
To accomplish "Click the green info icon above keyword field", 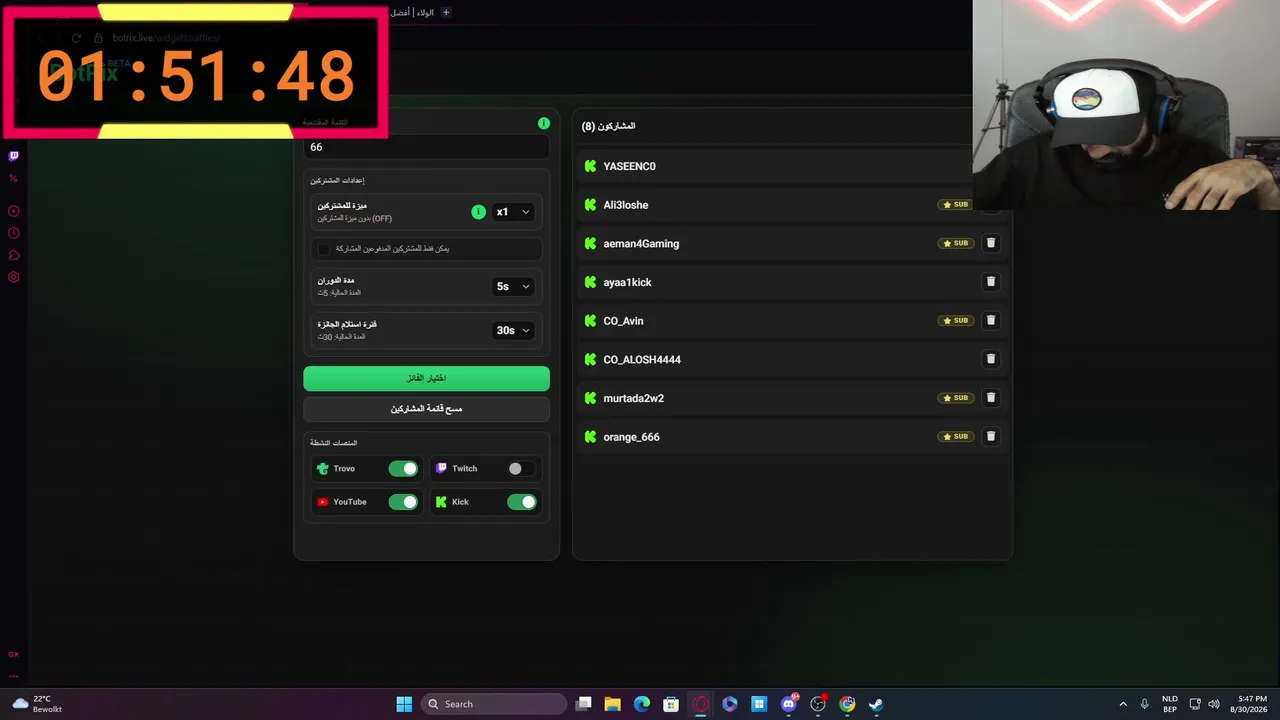I will (x=544, y=123).
